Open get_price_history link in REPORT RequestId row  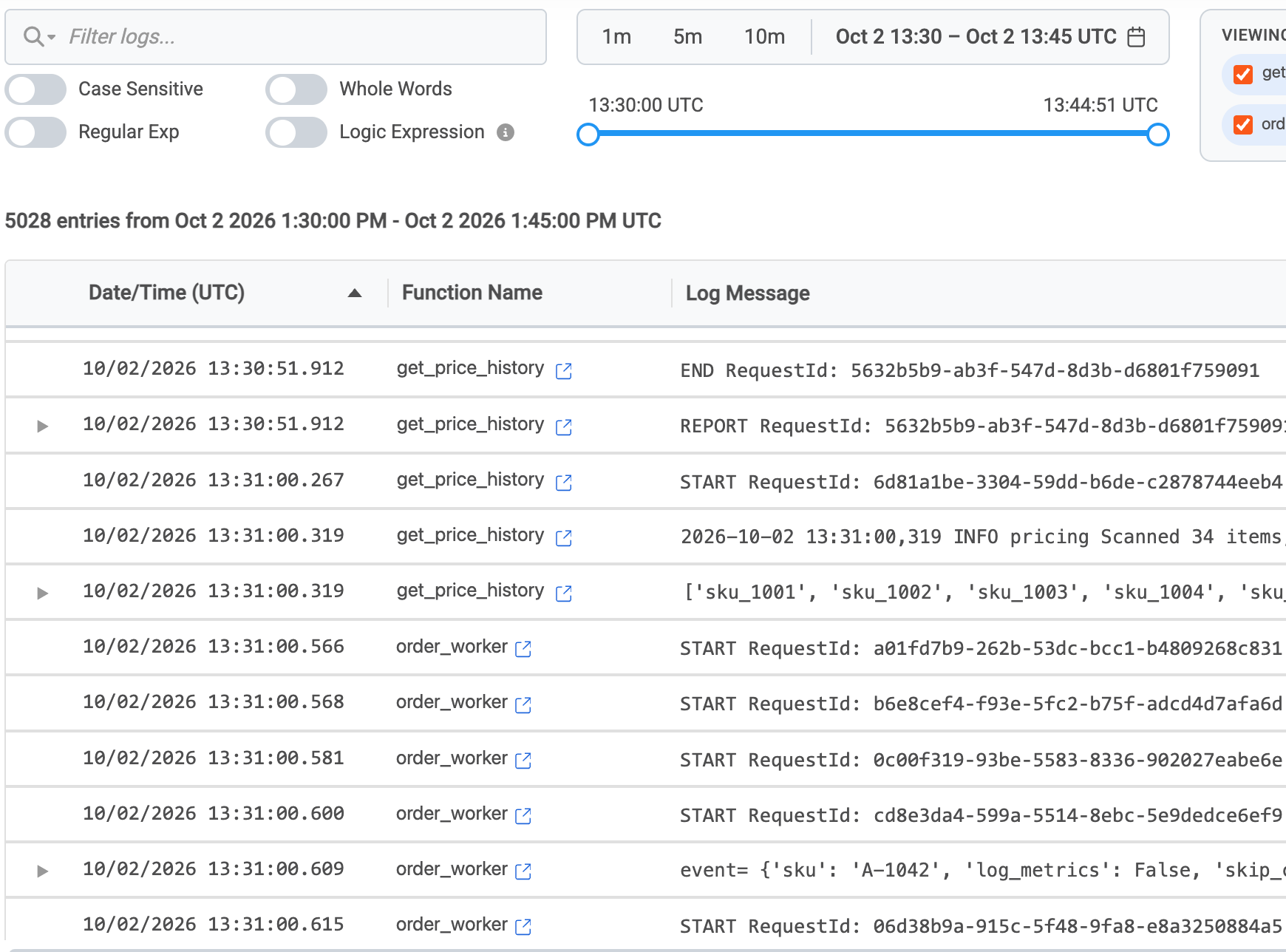563,426
